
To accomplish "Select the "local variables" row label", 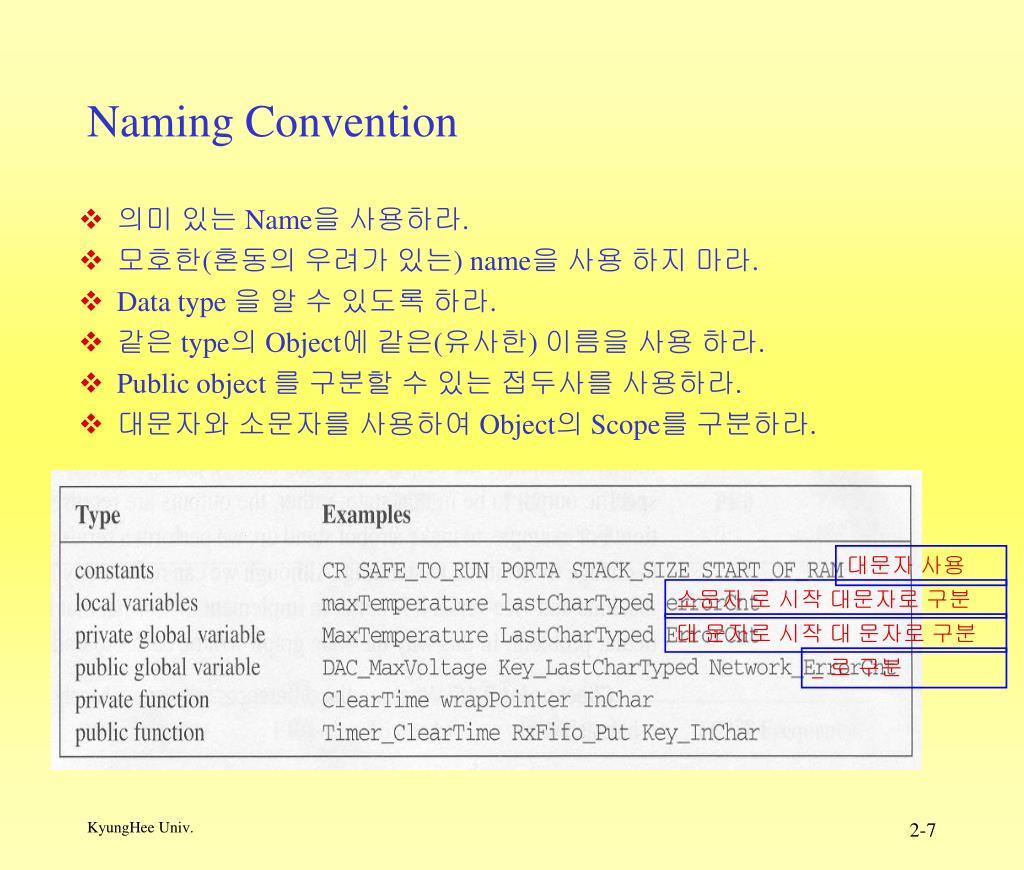I will pos(136,602).
